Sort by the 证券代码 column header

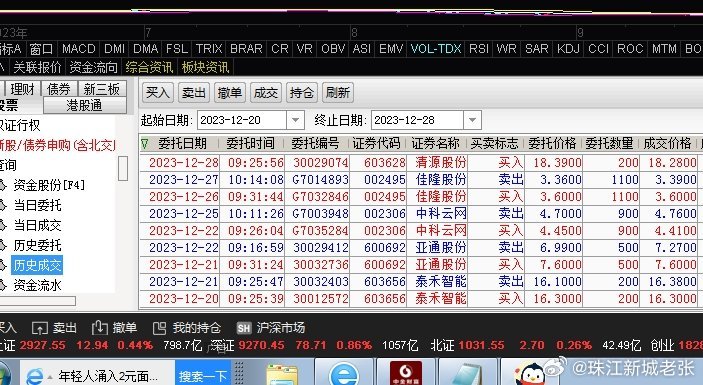pos(376,144)
